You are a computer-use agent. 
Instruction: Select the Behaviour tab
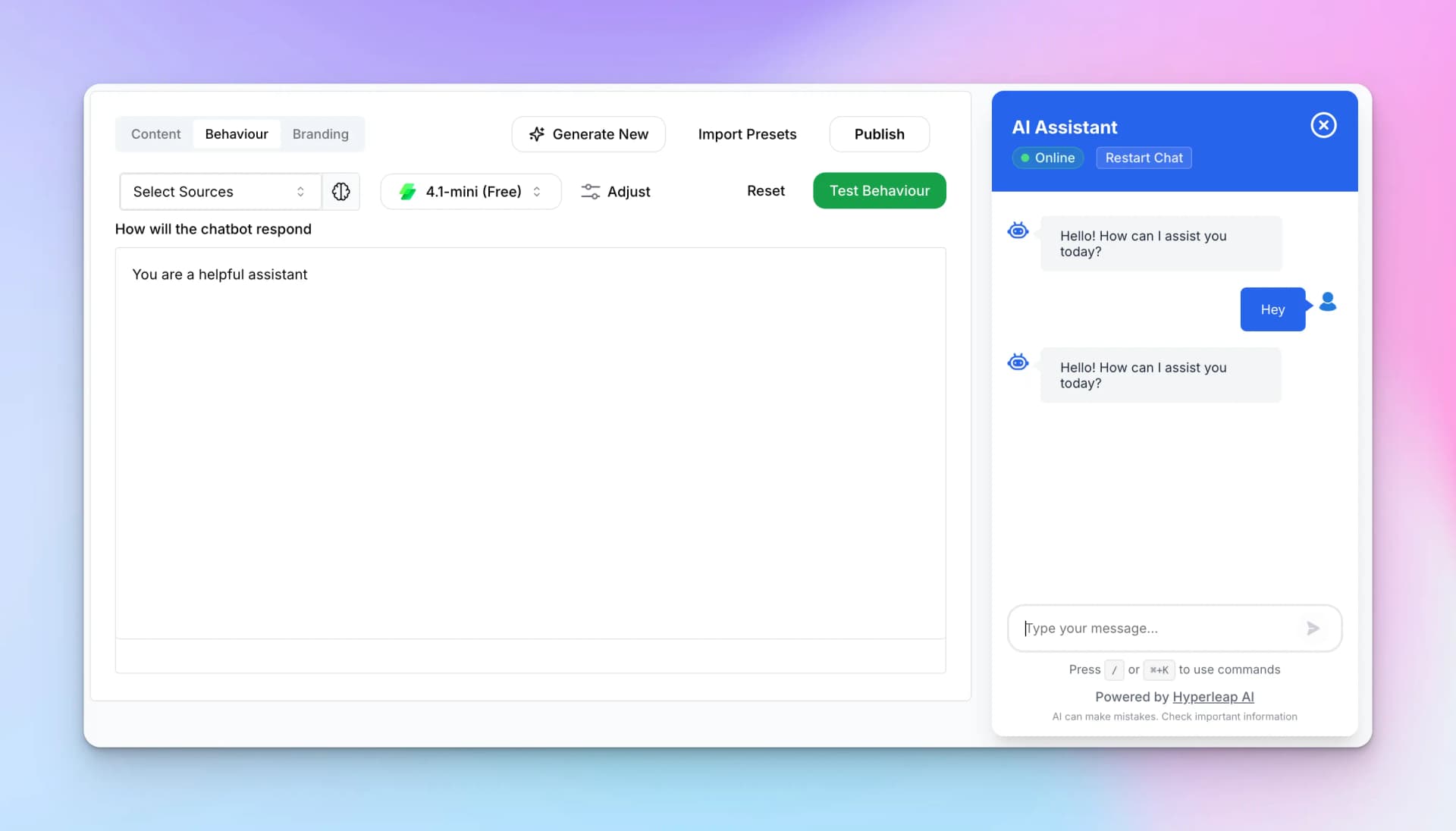point(236,134)
